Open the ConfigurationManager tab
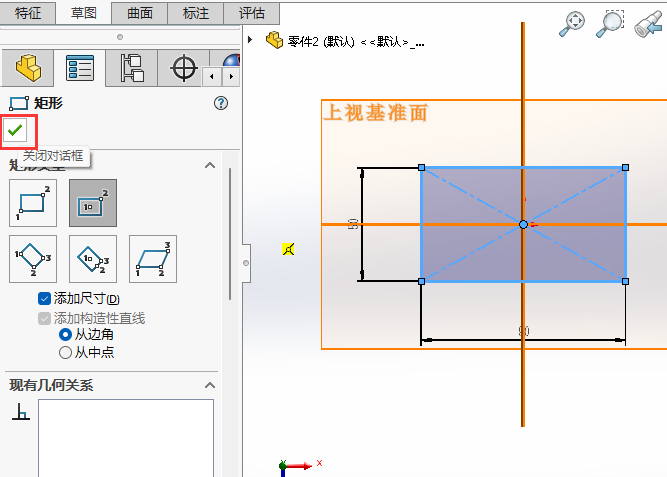Screen dimensions: 667x477 131,68
